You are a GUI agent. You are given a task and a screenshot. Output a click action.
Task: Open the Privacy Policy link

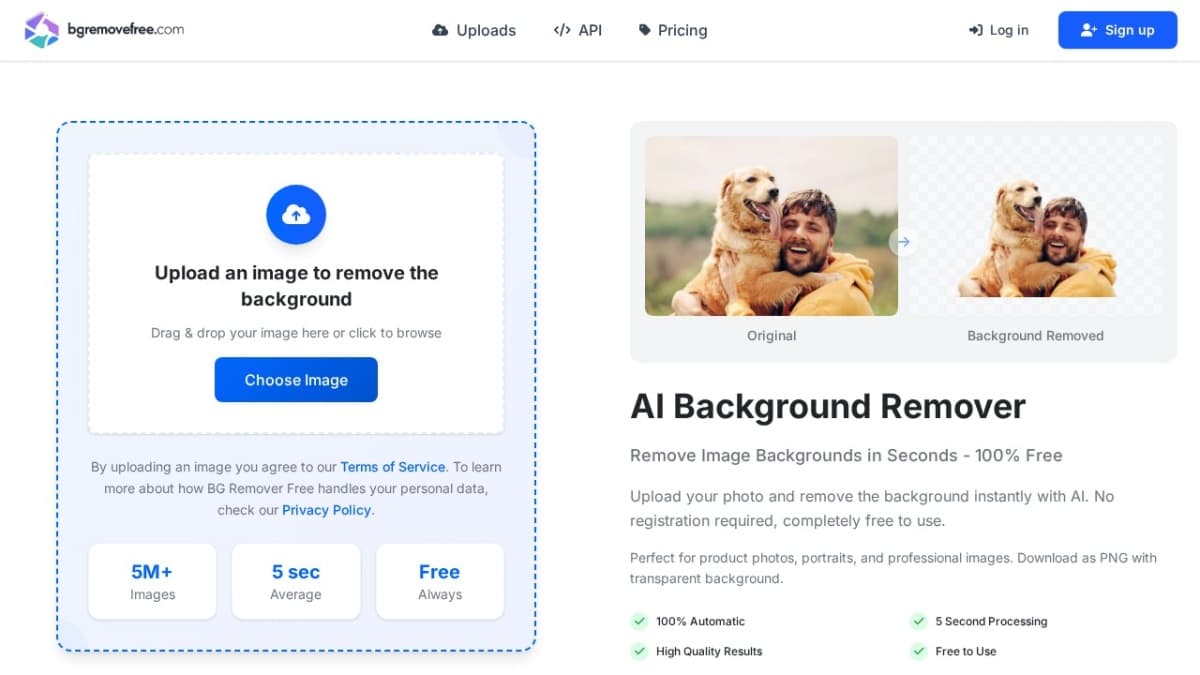coord(326,510)
